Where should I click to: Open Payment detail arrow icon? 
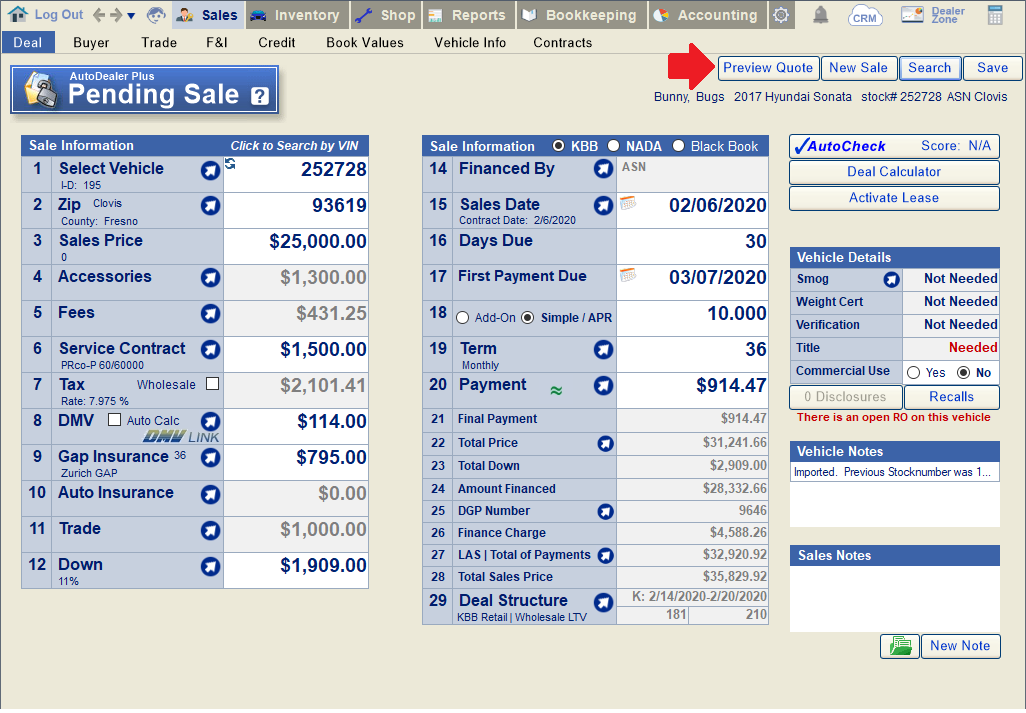point(603,386)
